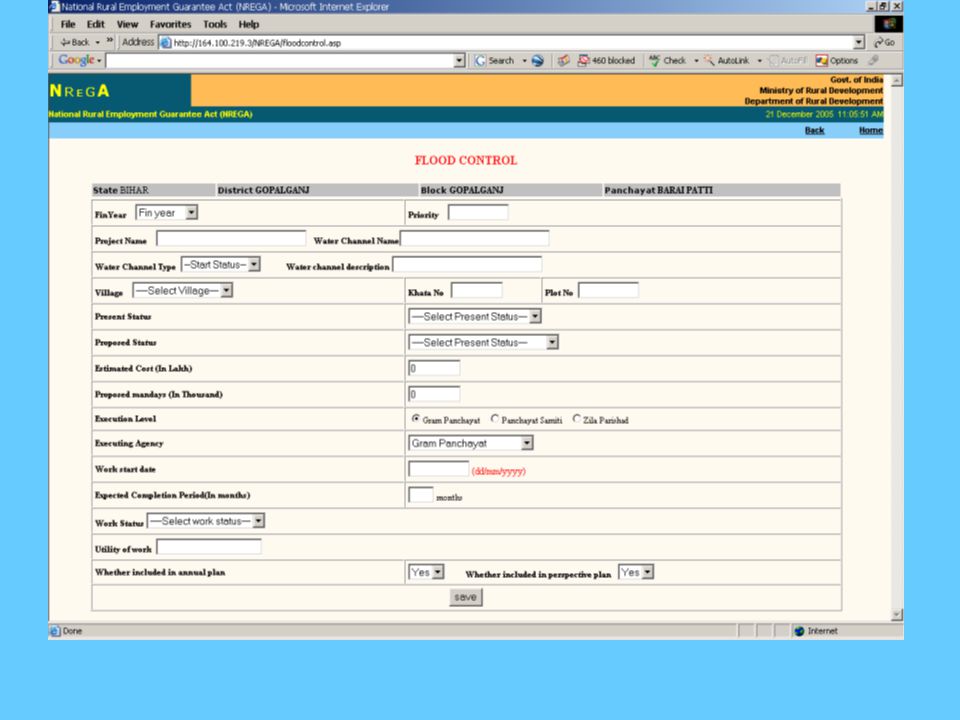Click the Internet zone icon in status bar
This screenshot has height=720, width=960.
(799, 631)
